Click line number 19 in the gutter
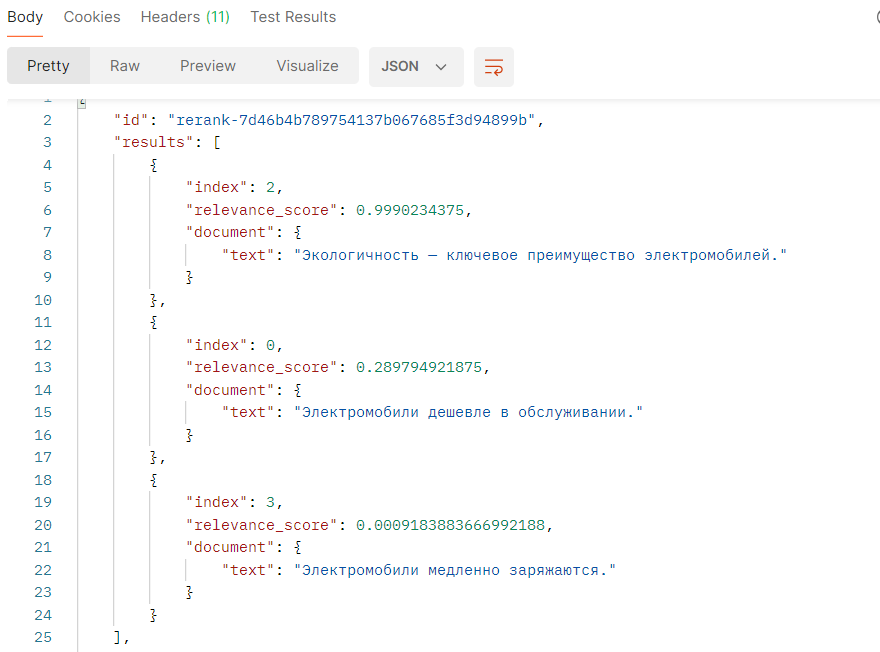The height and width of the screenshot is (652, 880). coord(42,502)
